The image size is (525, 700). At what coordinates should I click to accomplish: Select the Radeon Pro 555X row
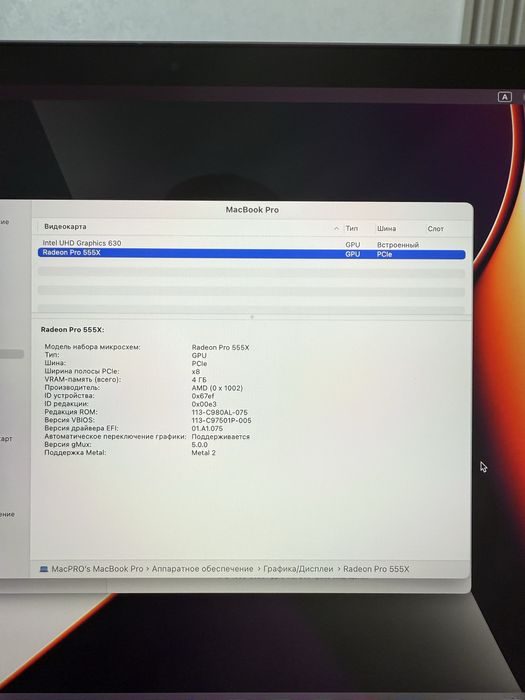coord(251,254)
